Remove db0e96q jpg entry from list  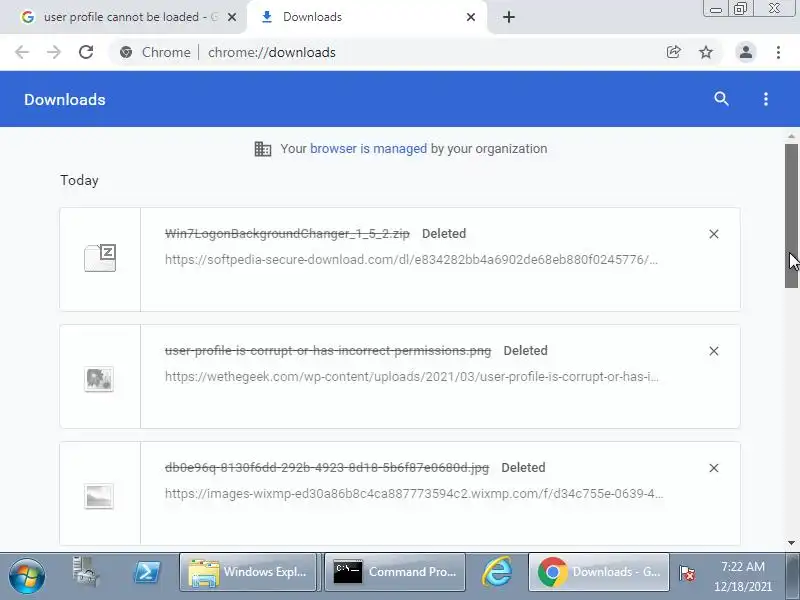tap(714, 468)
